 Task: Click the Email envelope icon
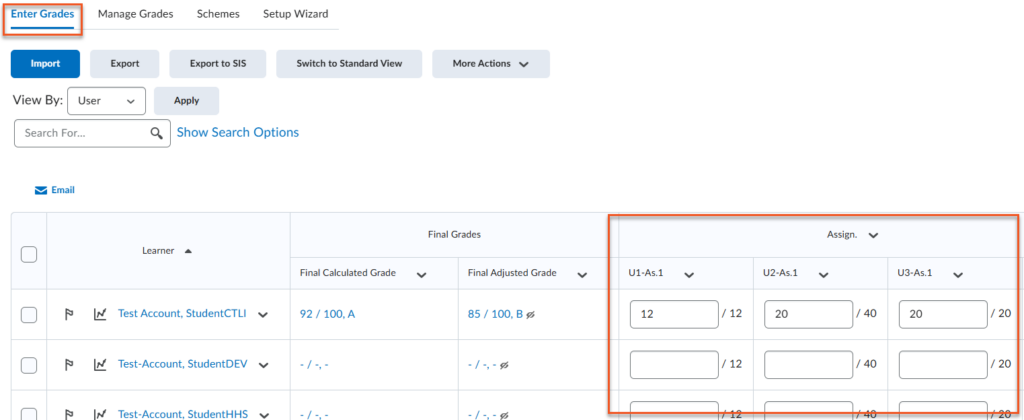[x=41, y=190]
